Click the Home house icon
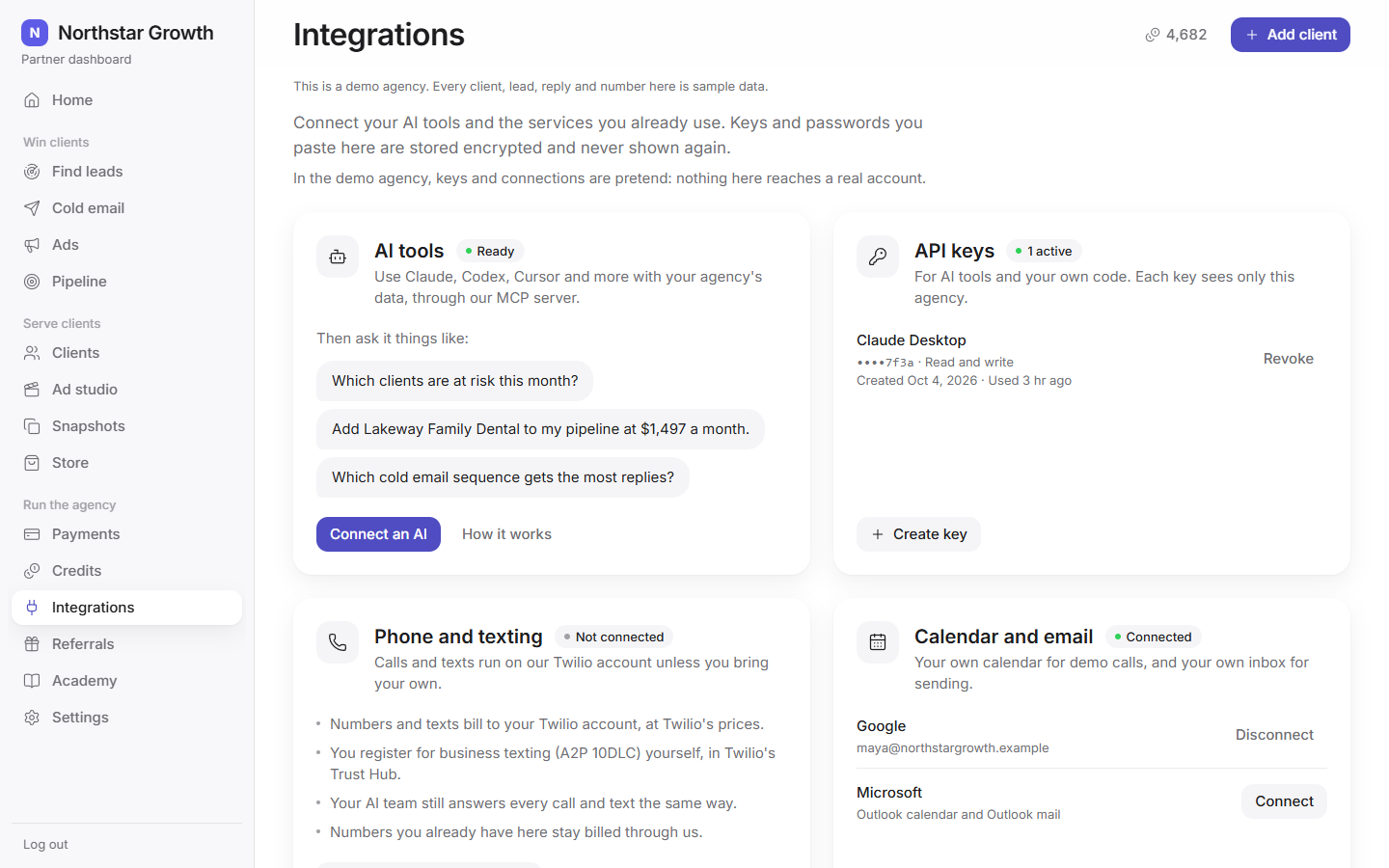This screenshot has height=868, width=1389. pos(32,100)
